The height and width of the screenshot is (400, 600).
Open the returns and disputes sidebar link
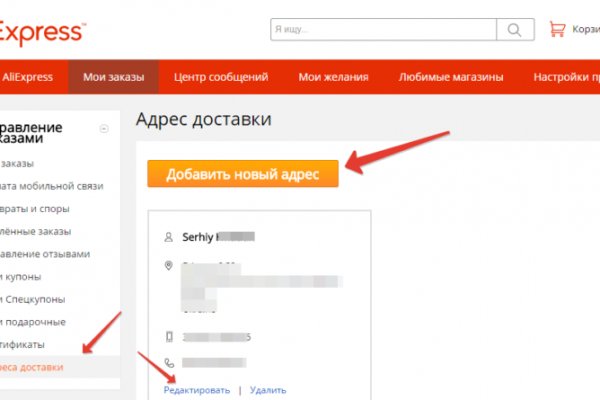[40, 209]
